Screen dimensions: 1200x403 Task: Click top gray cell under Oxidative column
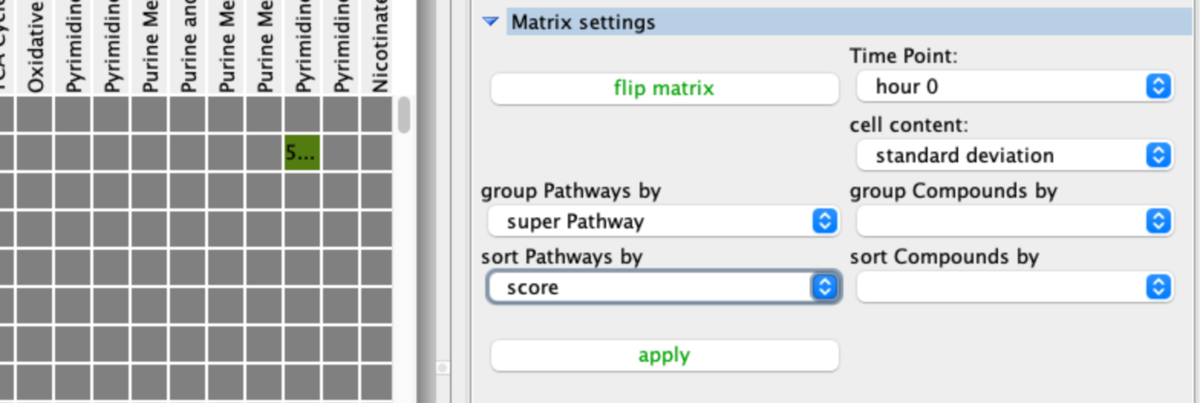tap(36, 115)
